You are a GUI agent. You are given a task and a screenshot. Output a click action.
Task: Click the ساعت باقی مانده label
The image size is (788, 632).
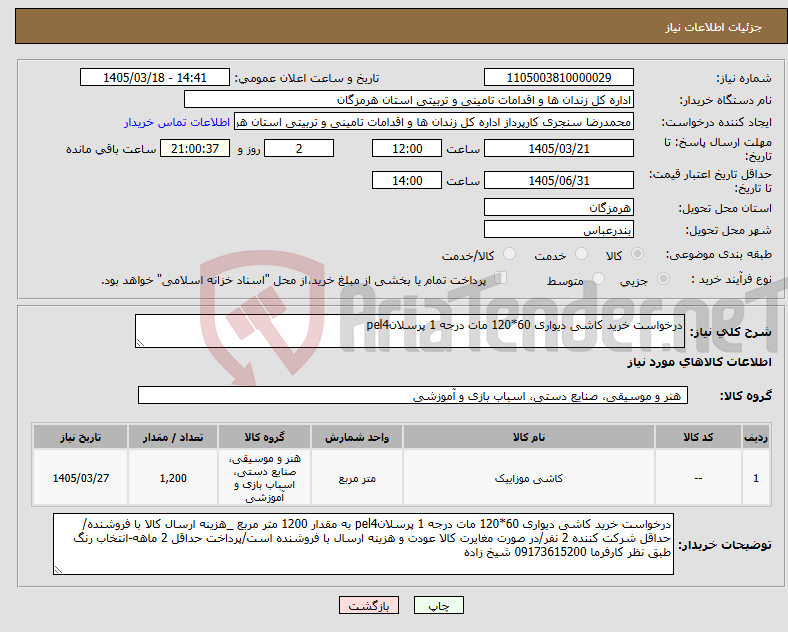tap(111, 149)
